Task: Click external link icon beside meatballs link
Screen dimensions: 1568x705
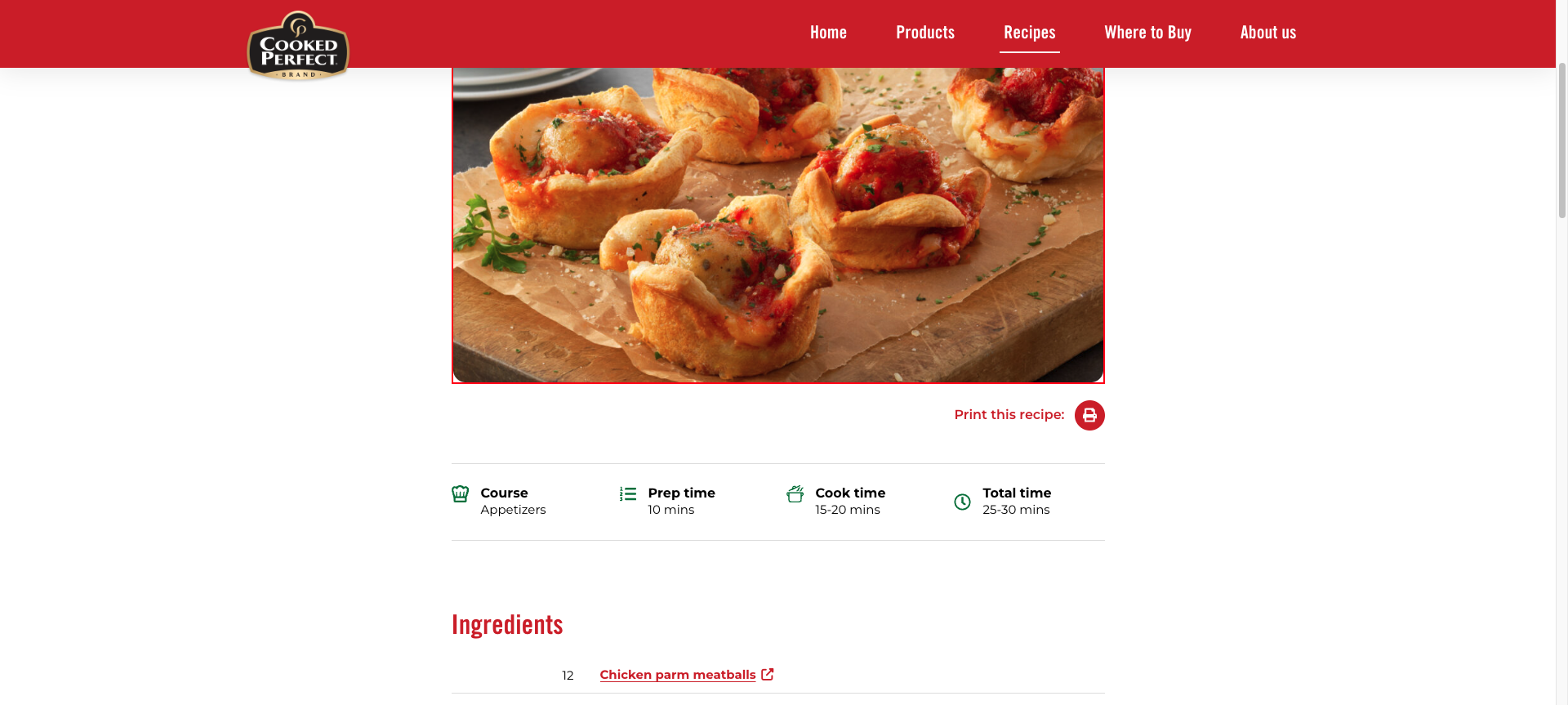Action: pos(768,674)
